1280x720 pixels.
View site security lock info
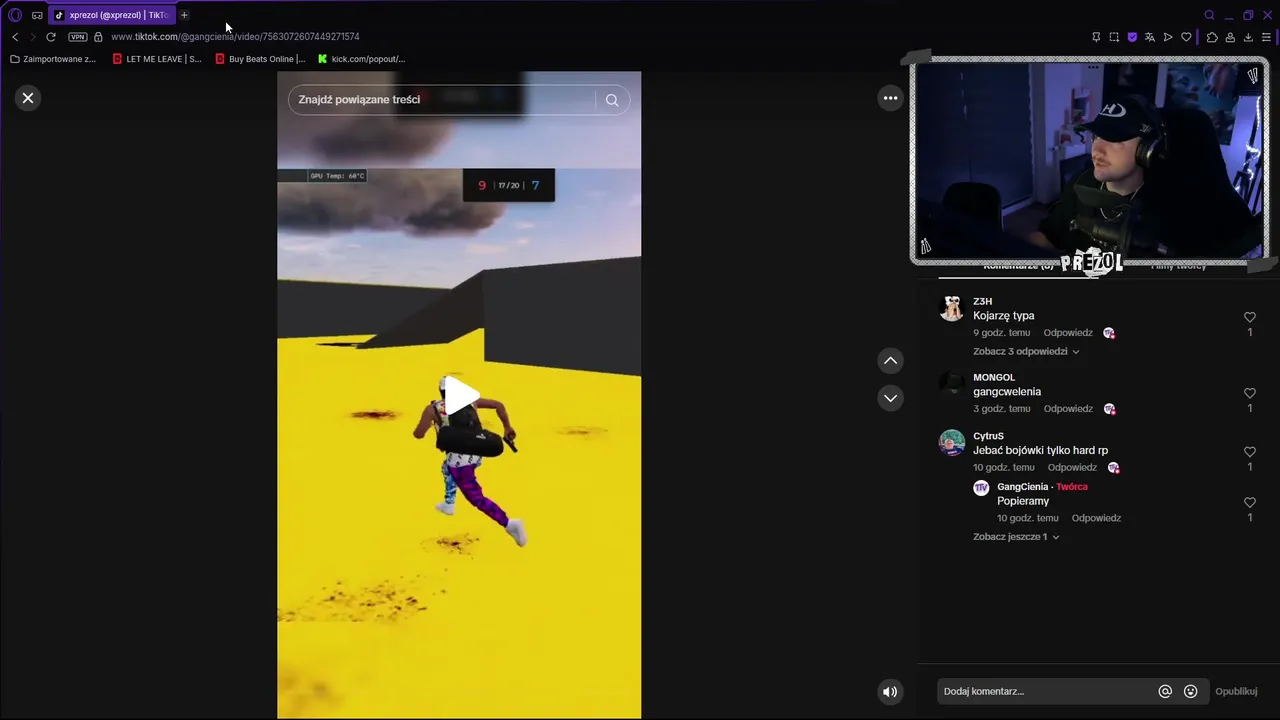pos(98,37)
